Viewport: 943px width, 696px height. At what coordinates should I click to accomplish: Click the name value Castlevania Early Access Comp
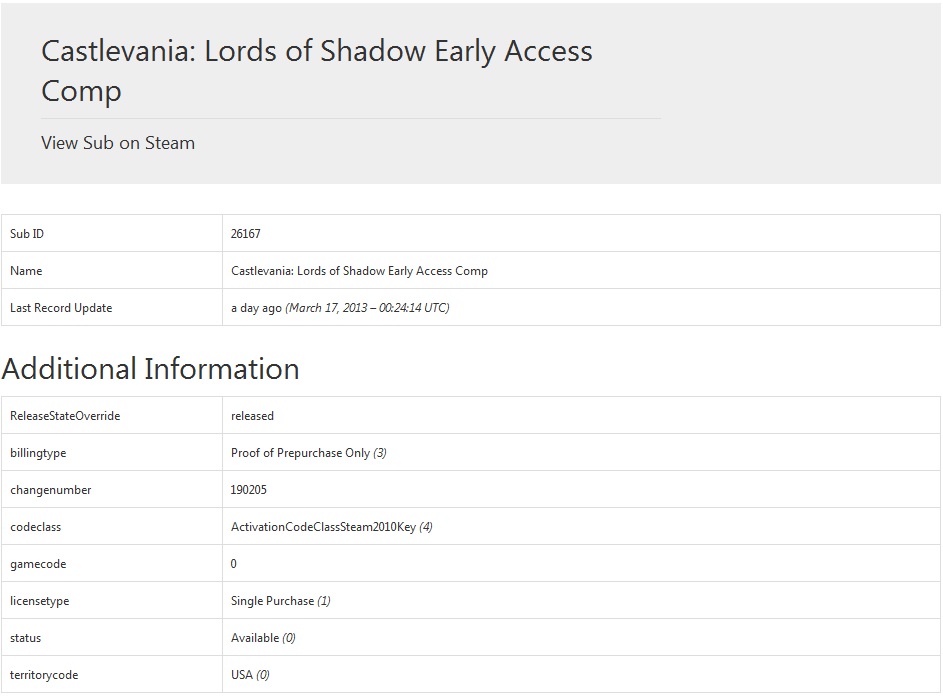(x=359, y=271)
